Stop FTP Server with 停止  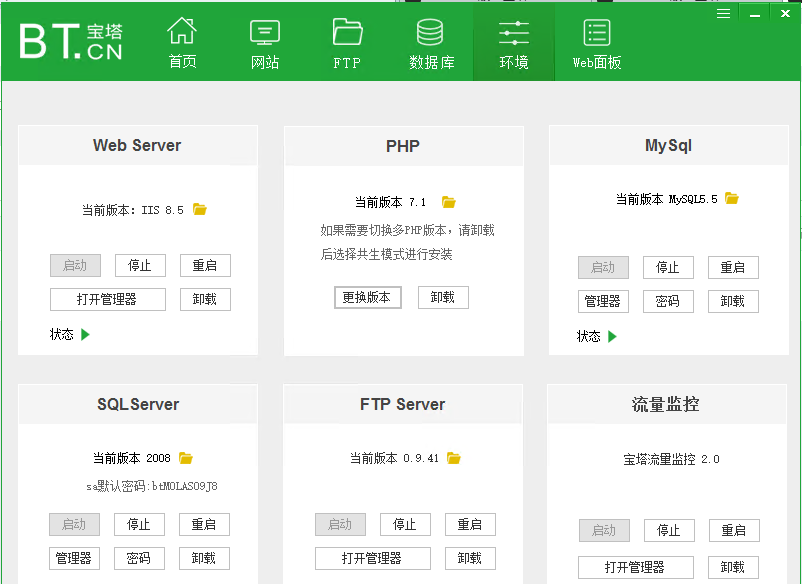[x=405, y=524]
